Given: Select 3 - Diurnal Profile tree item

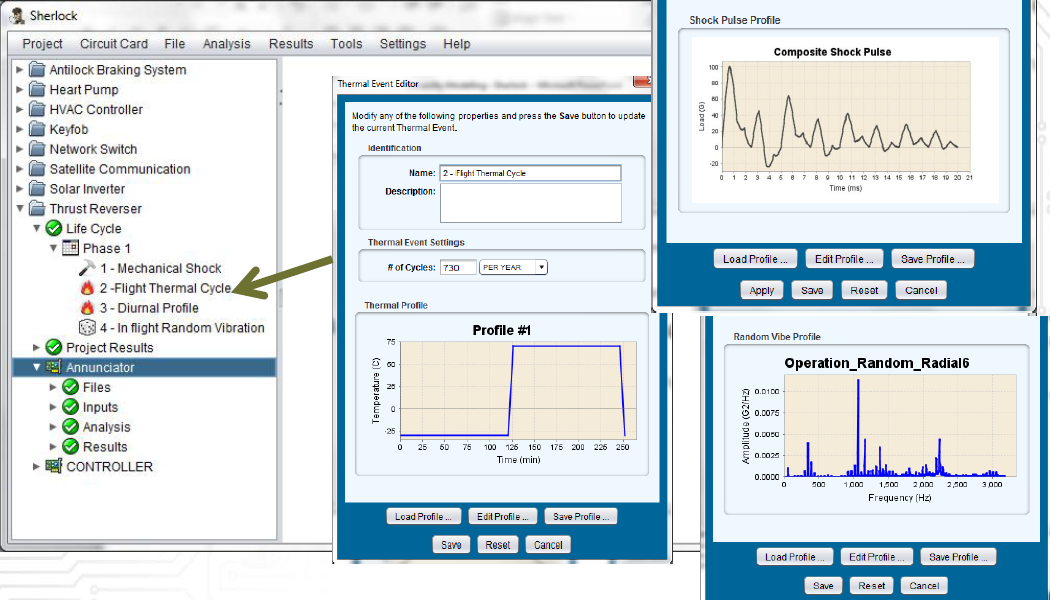Looking at the screenshot, I should click(x=149, y=307).
